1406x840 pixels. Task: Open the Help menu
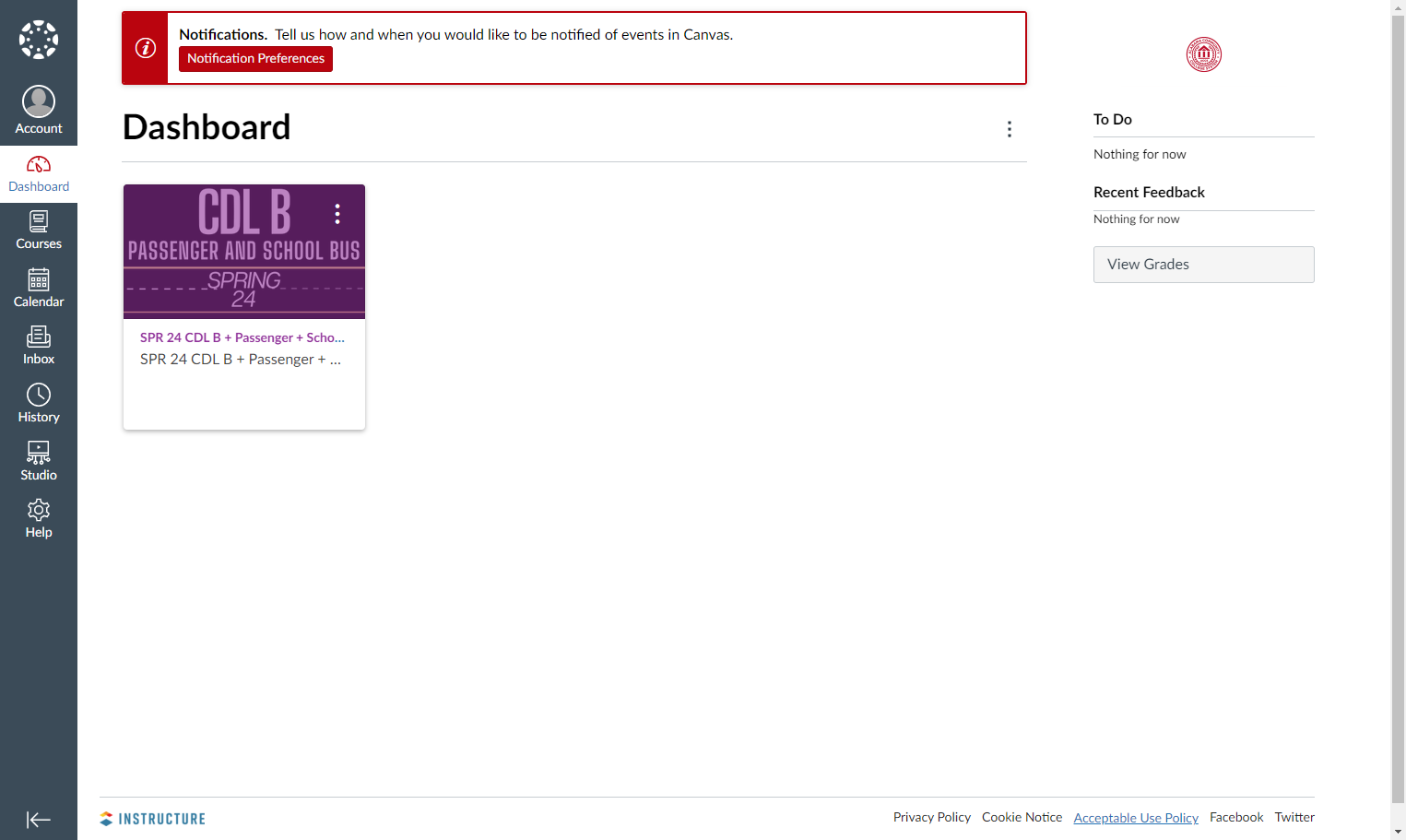point(39,519)
